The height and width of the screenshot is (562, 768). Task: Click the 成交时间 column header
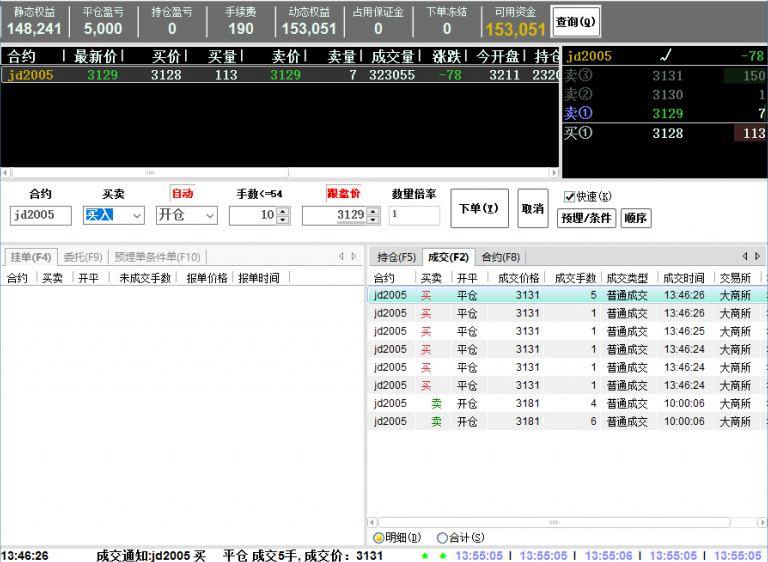click(684, 278)
